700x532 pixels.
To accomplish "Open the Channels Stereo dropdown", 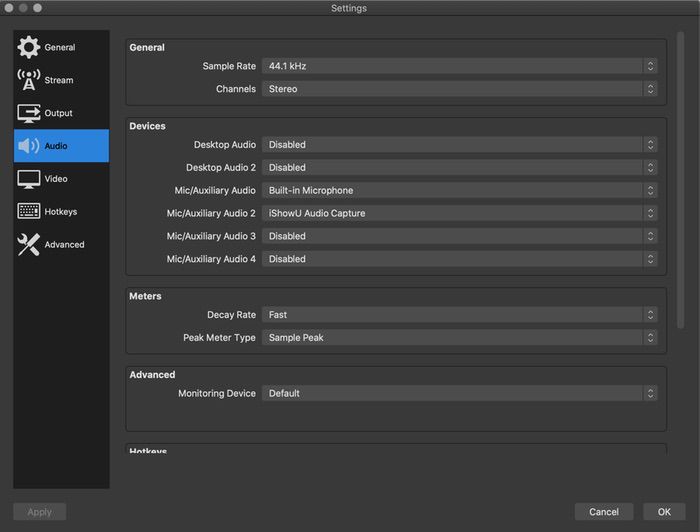I will [459, 89].
